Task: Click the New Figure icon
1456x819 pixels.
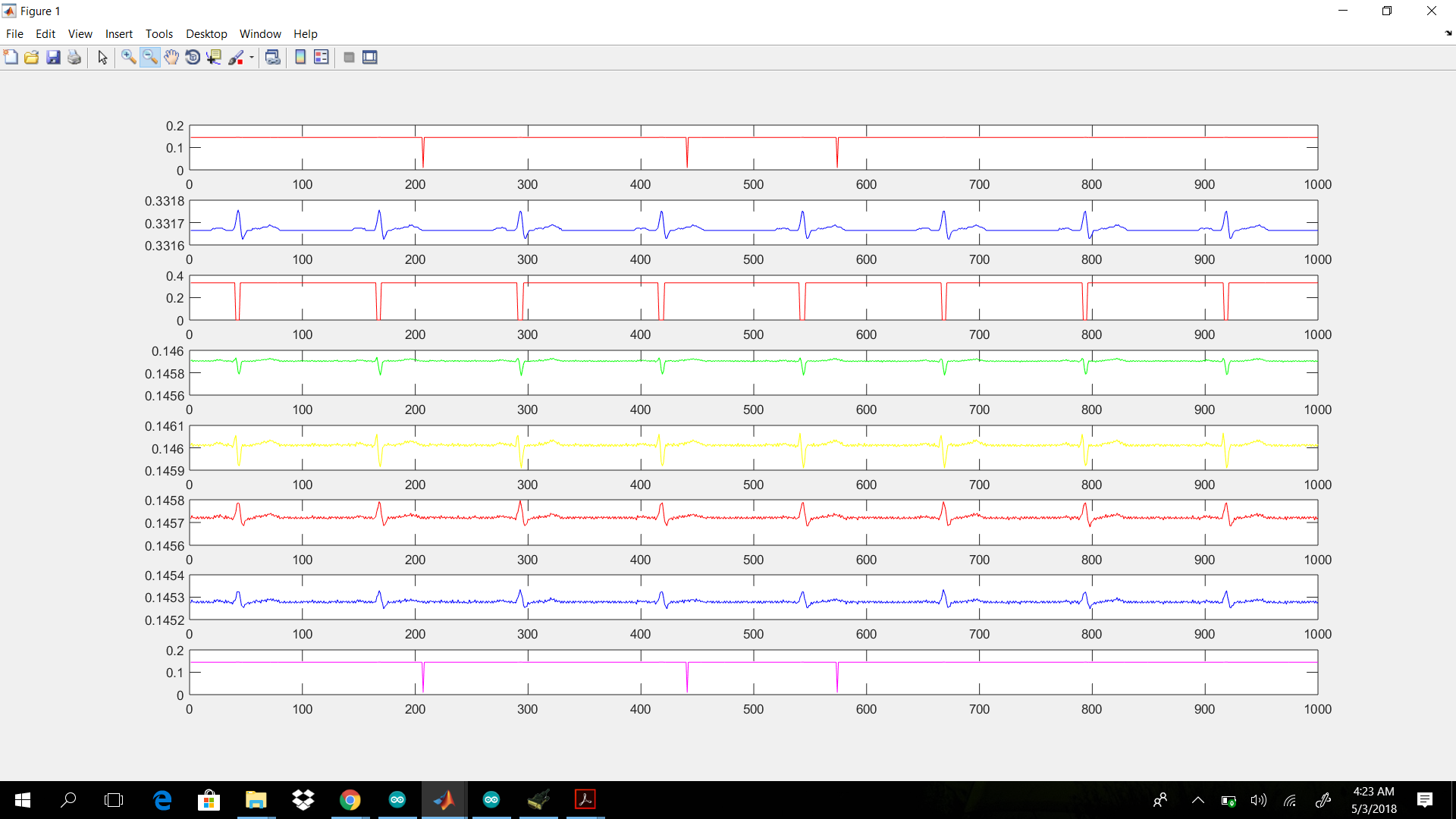Action: pyautogui.click(x=11, y=58)
